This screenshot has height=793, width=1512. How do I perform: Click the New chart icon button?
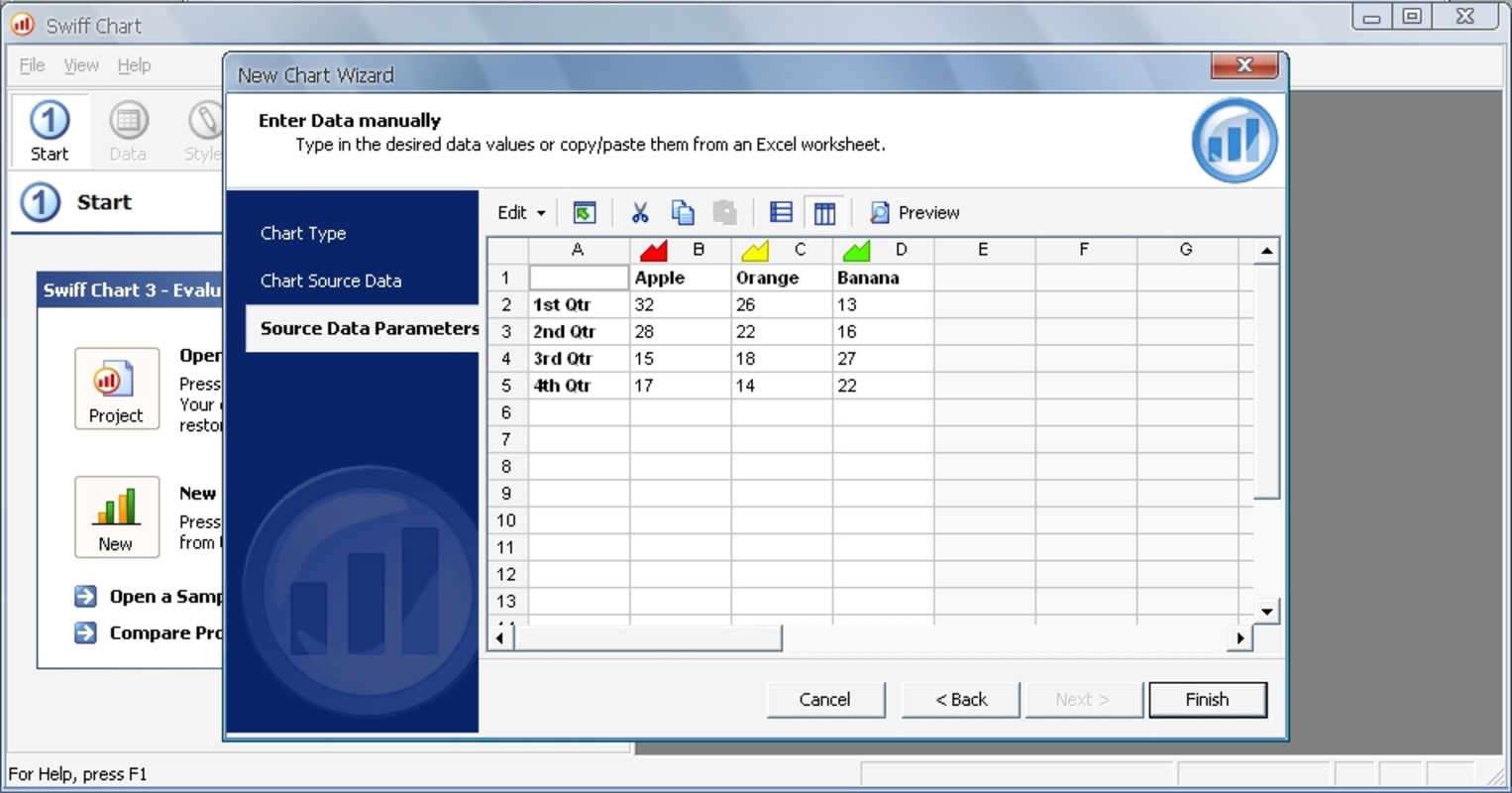[x=117, y=516]
